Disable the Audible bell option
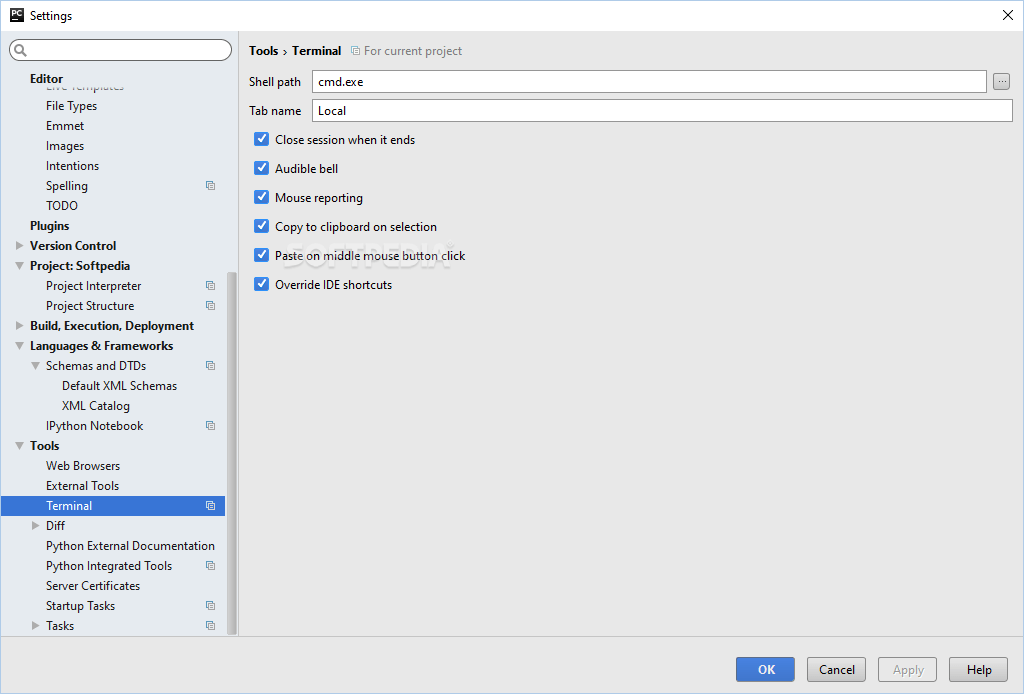1024x694 pixels. click(x=261, y=168)
